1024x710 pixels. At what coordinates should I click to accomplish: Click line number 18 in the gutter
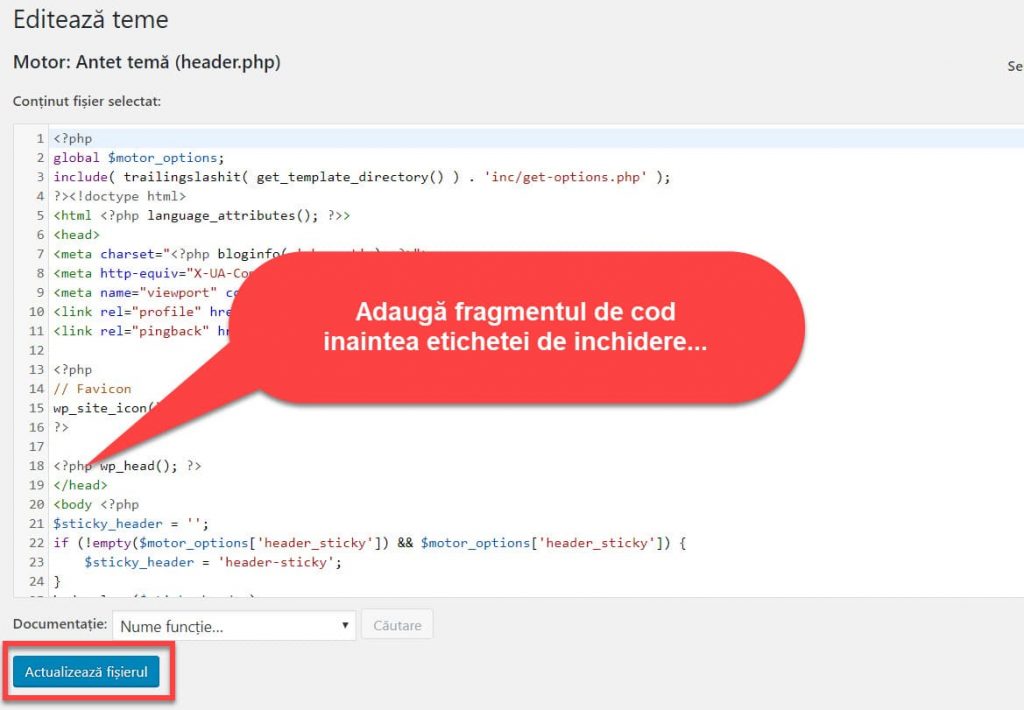point(36,466)
